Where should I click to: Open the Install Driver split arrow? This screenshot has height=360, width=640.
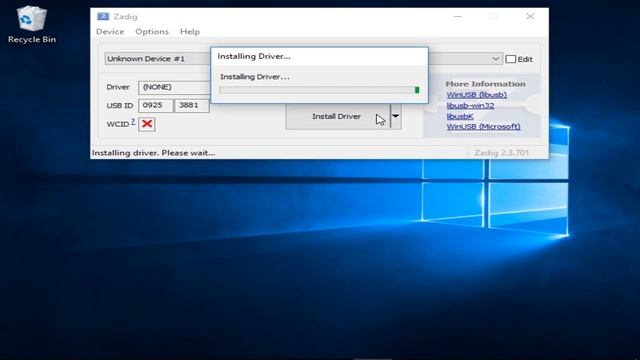click(396, 116)
